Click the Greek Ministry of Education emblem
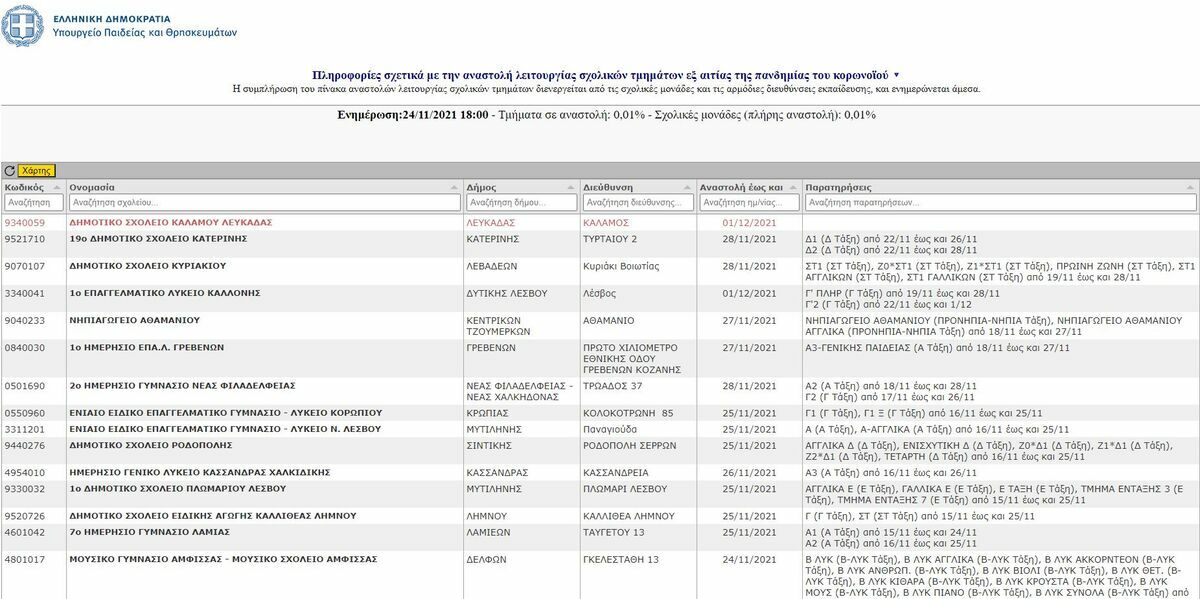Screen dimensions: 1200x599 [22, 25]
